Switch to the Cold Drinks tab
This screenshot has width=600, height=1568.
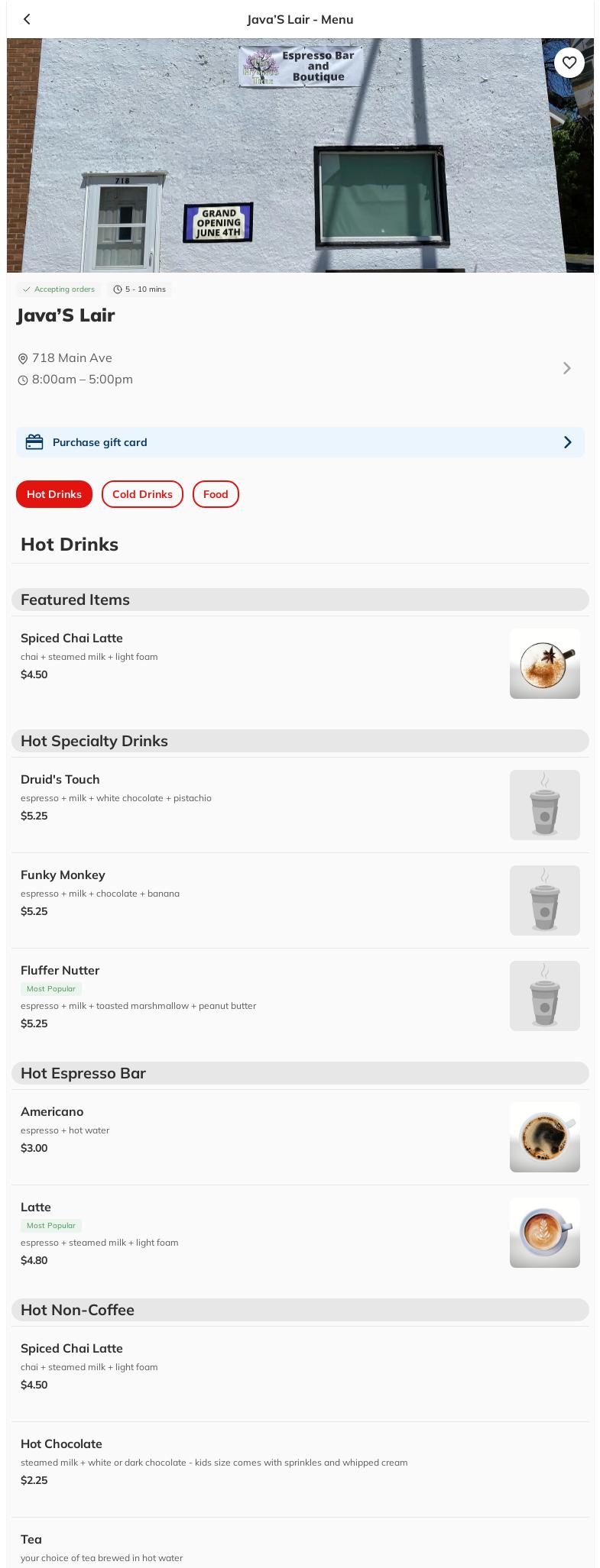tap(142, 494)
